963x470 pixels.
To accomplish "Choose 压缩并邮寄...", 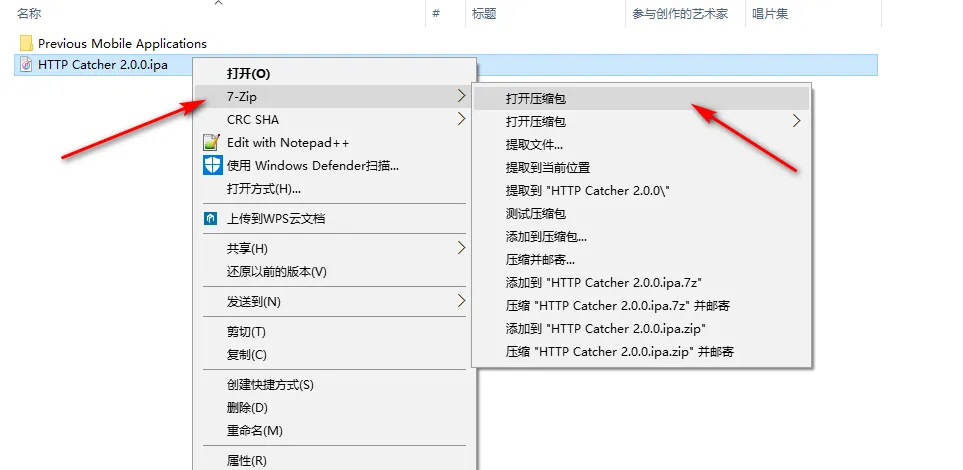I will pyautogui.click(x=642, y=259).
